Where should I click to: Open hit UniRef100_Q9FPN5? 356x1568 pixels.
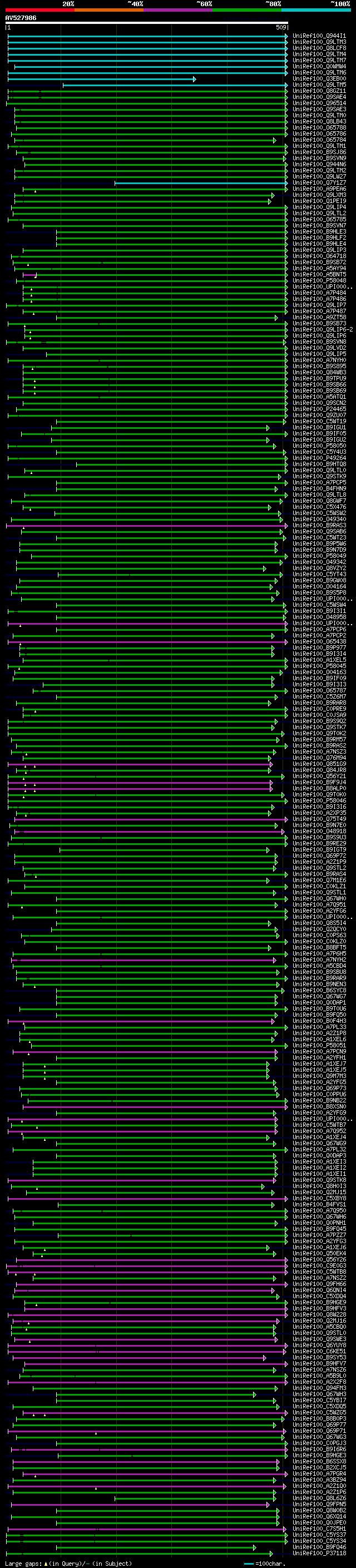(319, 1505)
